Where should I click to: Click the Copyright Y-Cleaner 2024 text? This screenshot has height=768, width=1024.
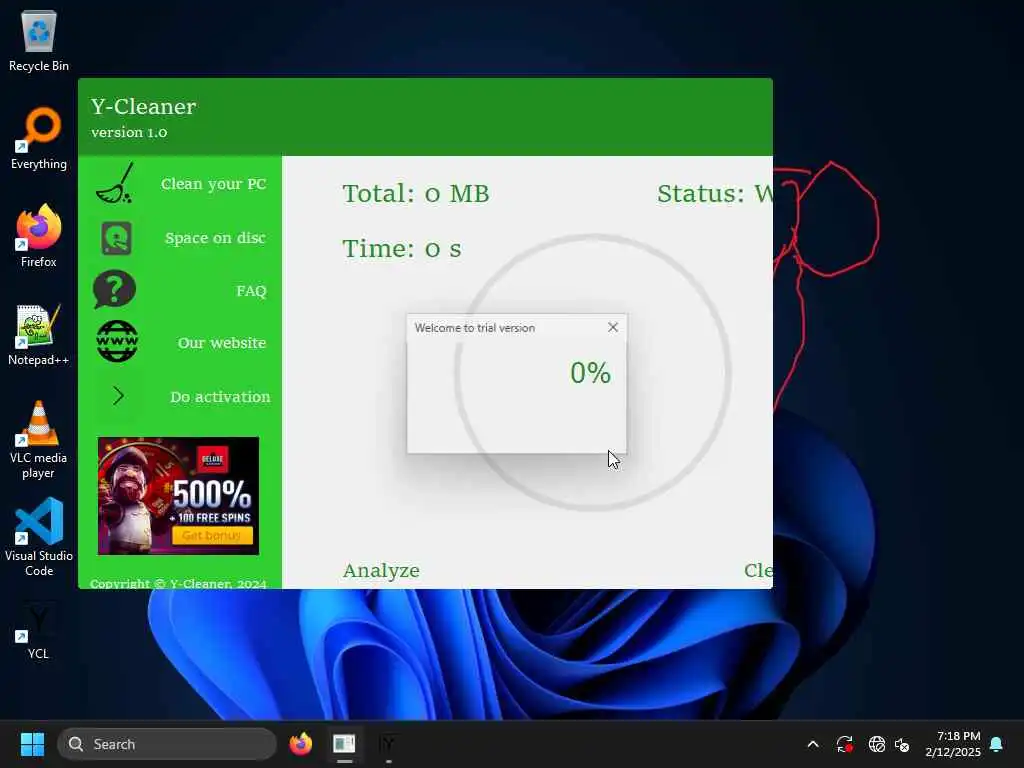coord(178,583)
